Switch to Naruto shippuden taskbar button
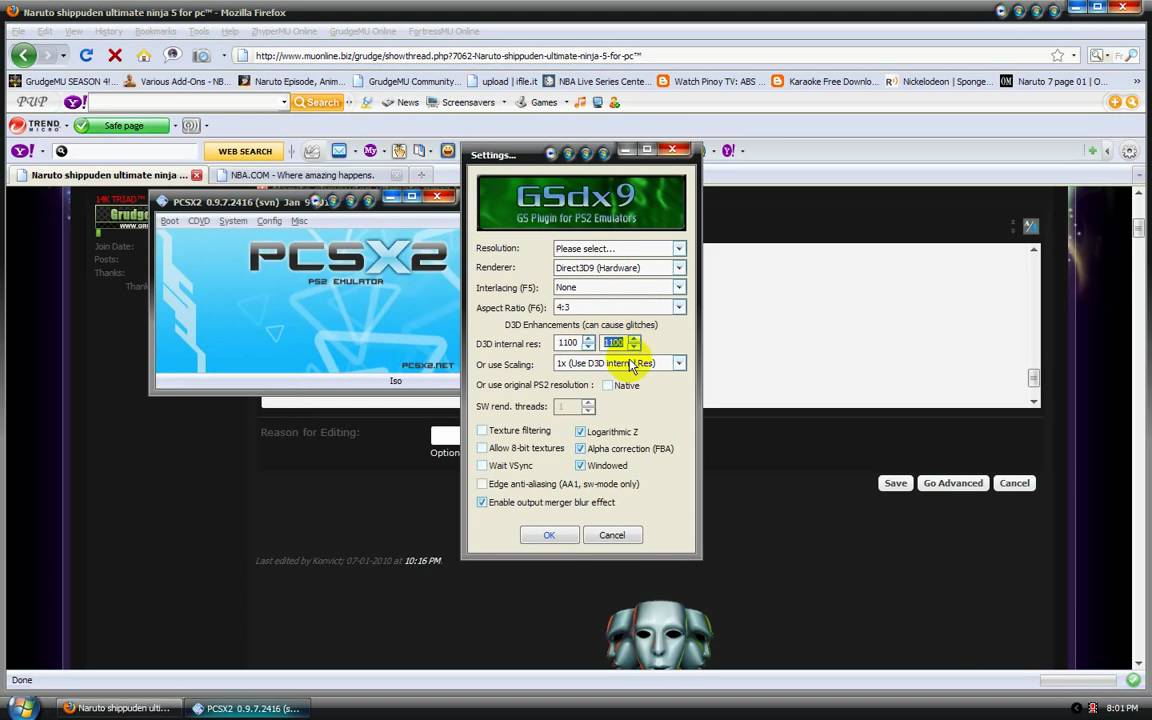Screen dimensions: 1152x720 (x=118, y=708)
